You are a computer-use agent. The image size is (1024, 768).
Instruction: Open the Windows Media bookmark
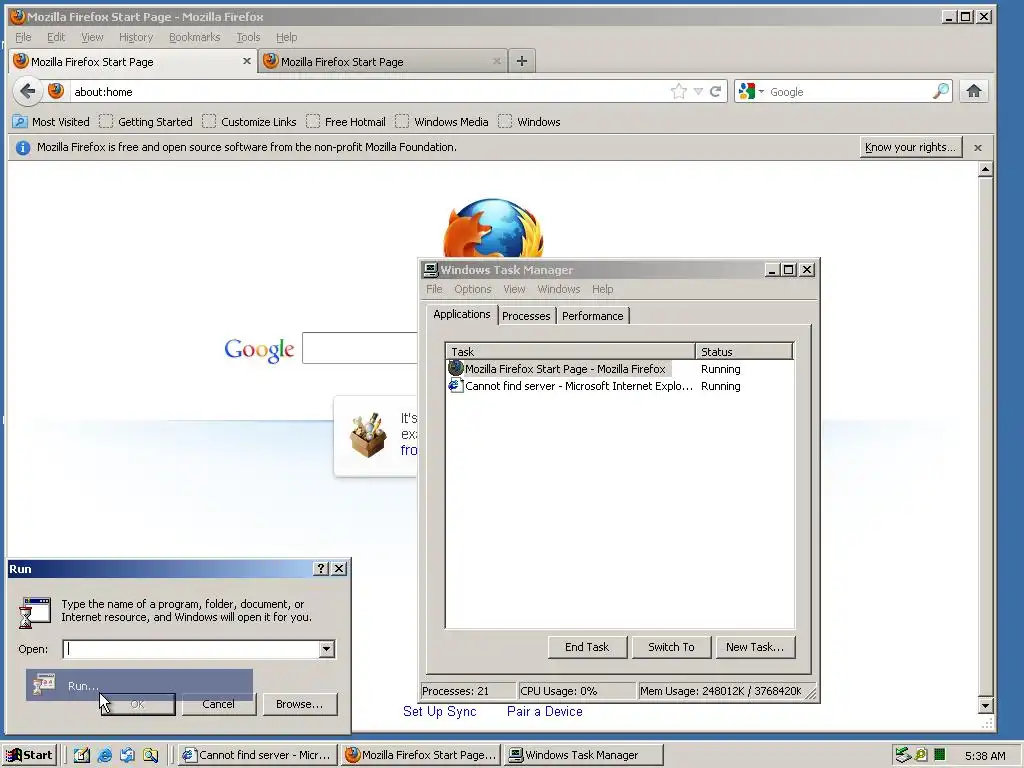442,121
